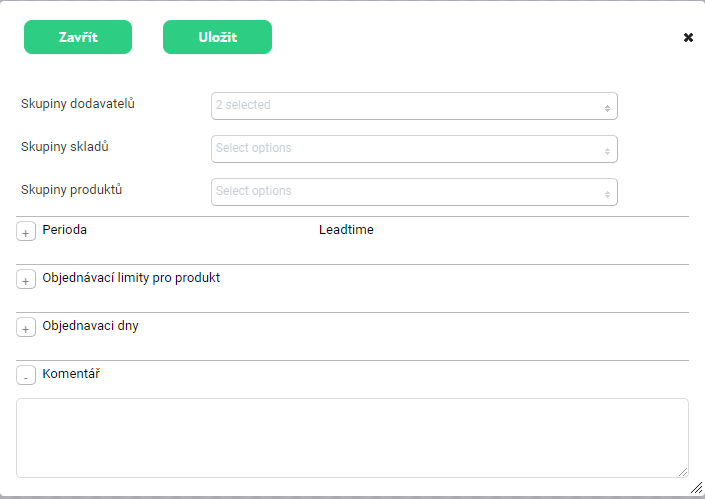Click the arrow icon in Skupiny skladů field
This screenshot has height=499, width=705.
coord(607,149)
